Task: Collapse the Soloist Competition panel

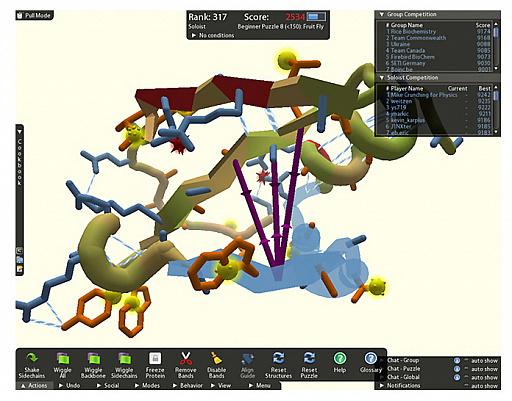Action: 382,78
